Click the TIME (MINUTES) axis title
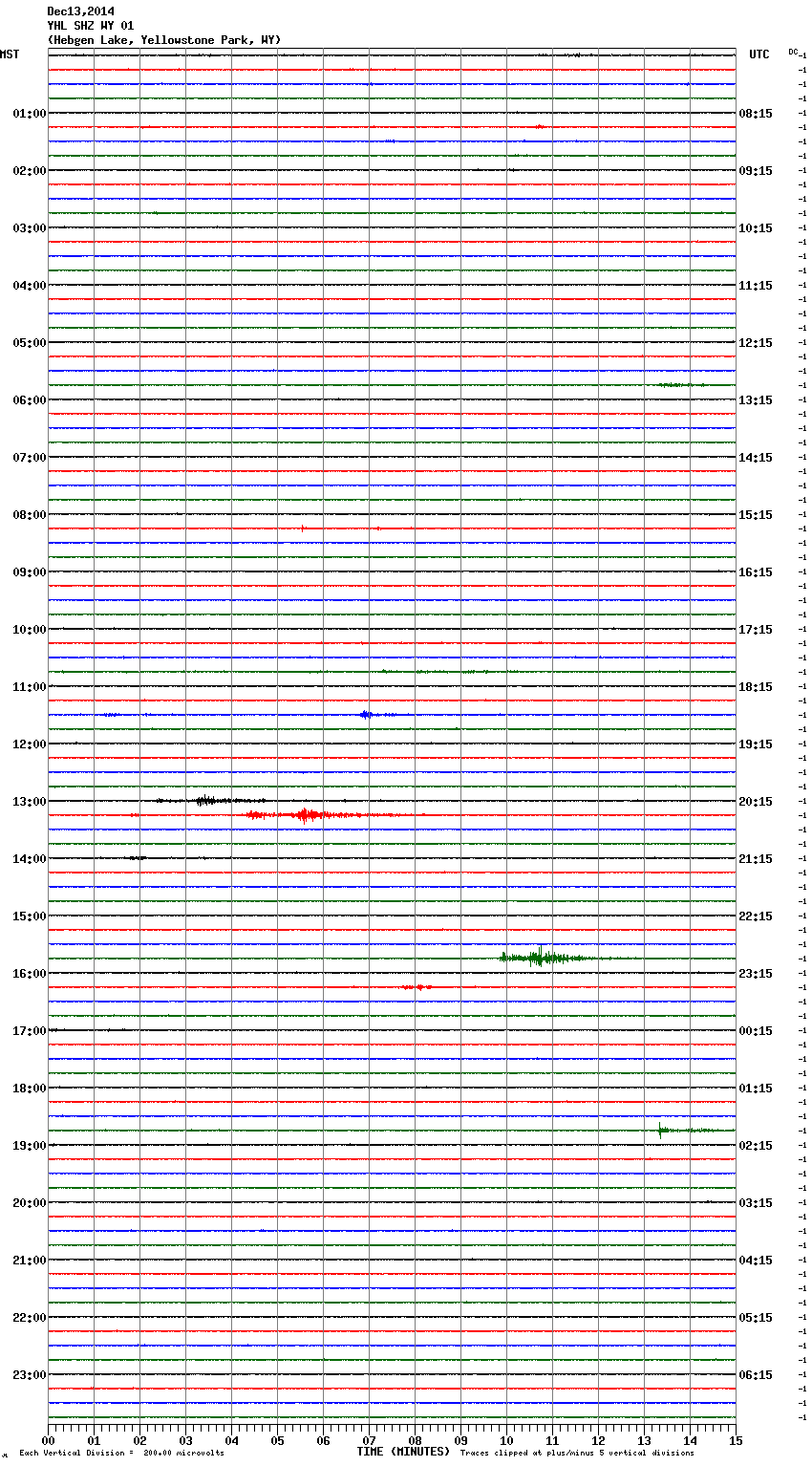Screen dimensions: 812x1466 (x=403, y=1452)
